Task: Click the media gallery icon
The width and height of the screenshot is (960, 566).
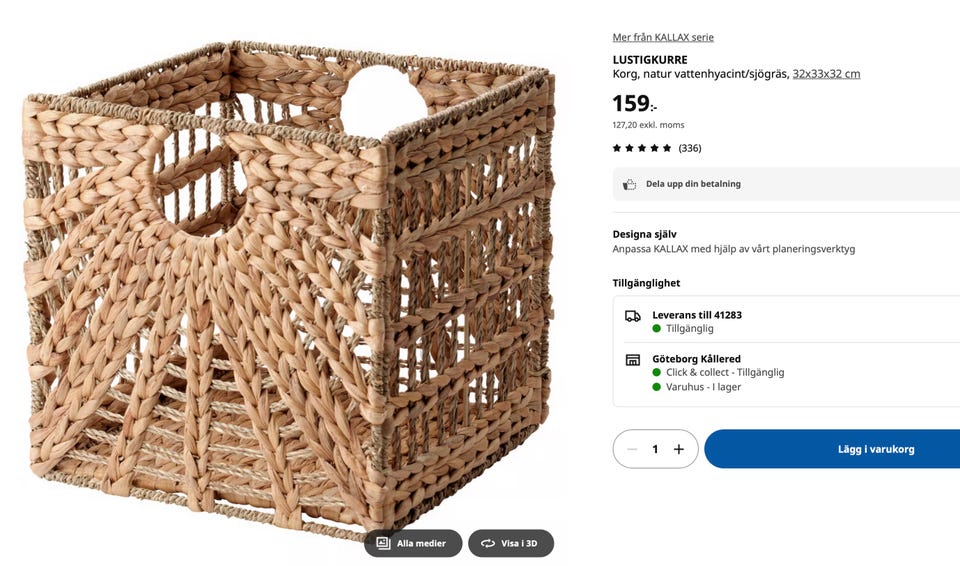Action: click(x=384, y=543)
